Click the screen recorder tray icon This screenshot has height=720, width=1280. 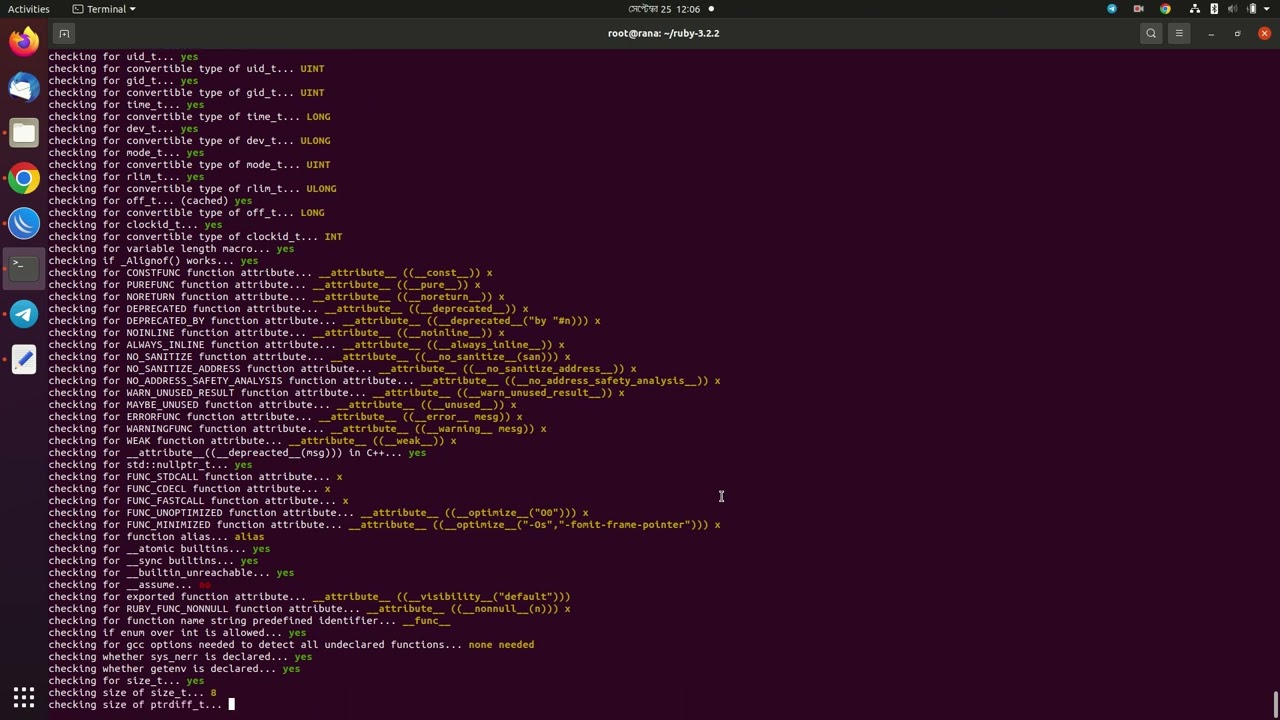(1138, 9)
